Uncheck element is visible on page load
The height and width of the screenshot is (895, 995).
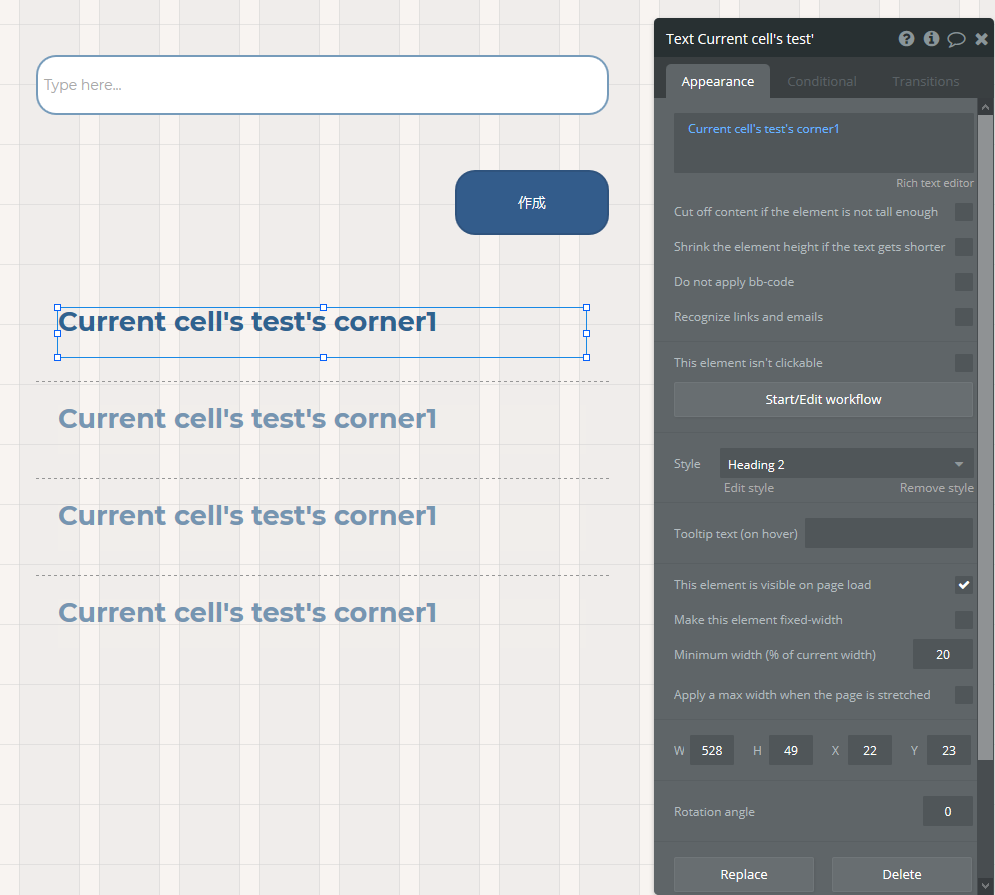point(963,585)
